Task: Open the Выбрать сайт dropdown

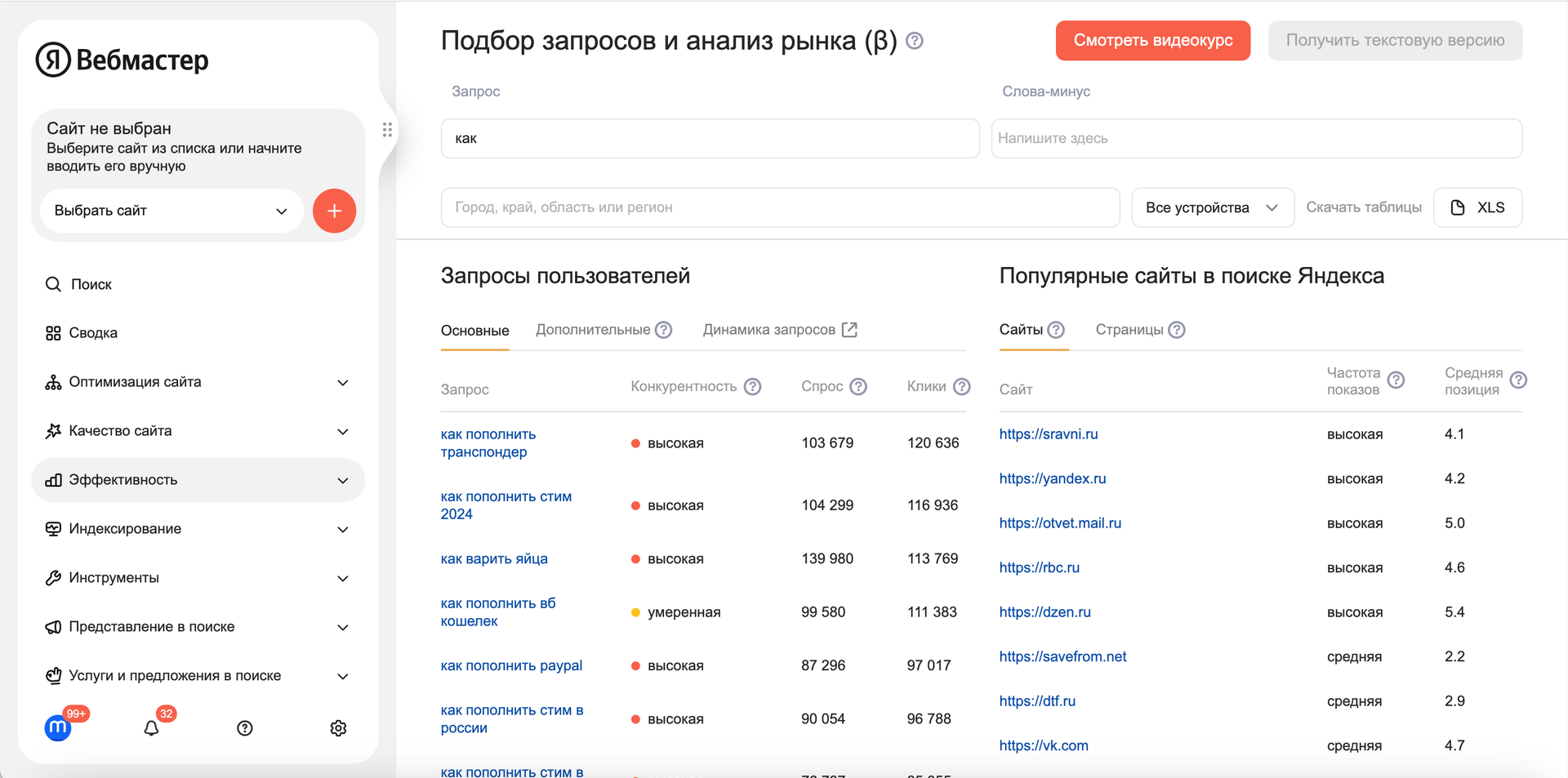Action: (171, 211)
